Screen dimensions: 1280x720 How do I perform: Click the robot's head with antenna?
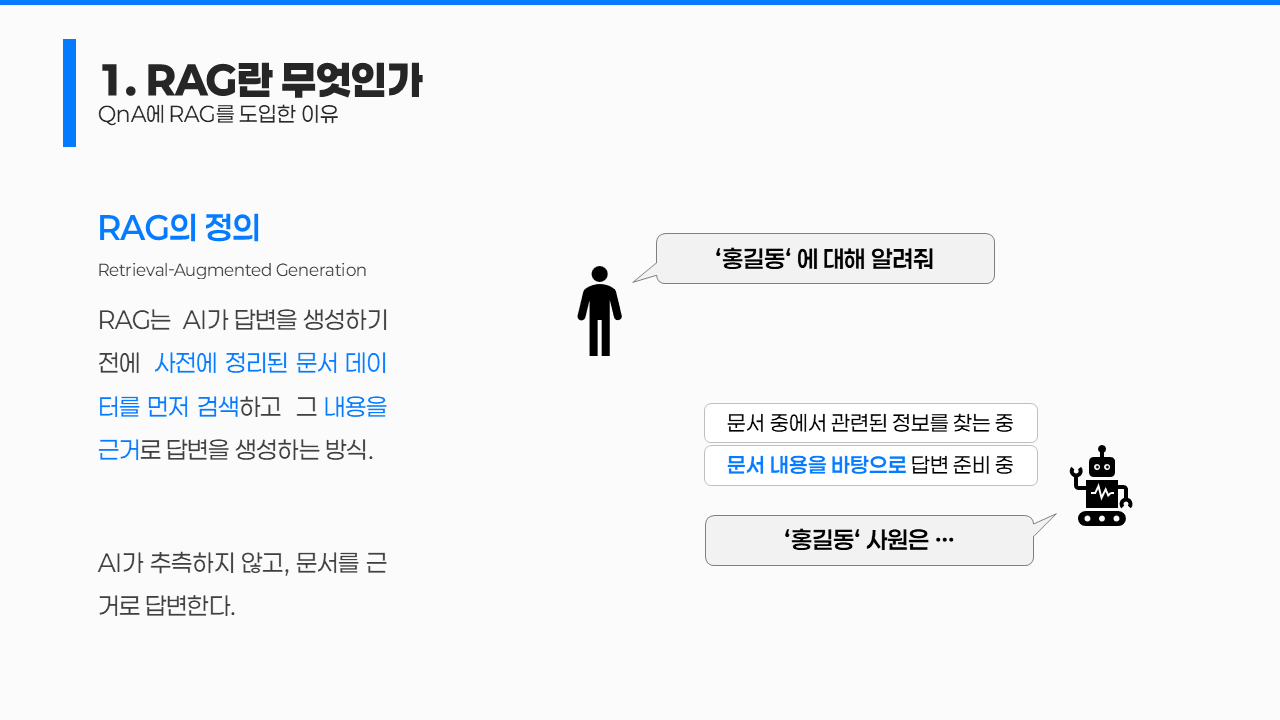point(1101,464)
